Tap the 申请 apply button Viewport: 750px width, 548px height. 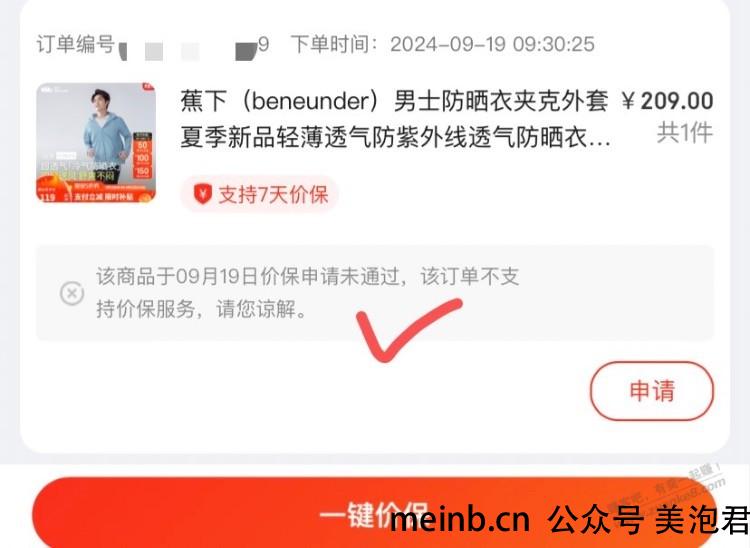651,391
